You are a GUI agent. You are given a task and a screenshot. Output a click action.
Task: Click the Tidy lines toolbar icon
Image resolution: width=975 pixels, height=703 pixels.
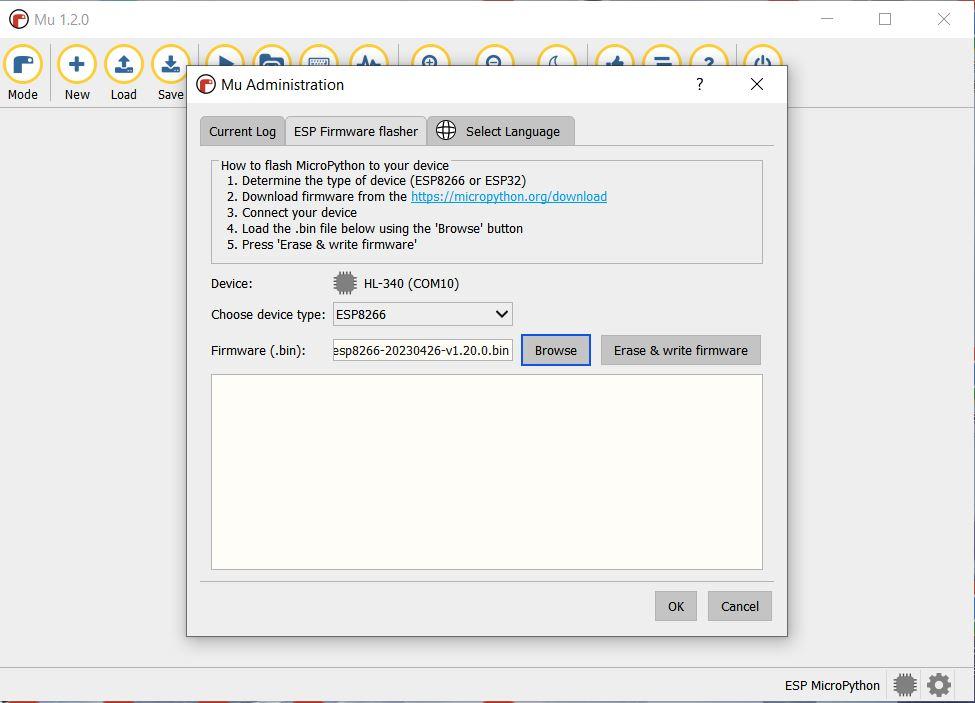[x=662, y=55]
